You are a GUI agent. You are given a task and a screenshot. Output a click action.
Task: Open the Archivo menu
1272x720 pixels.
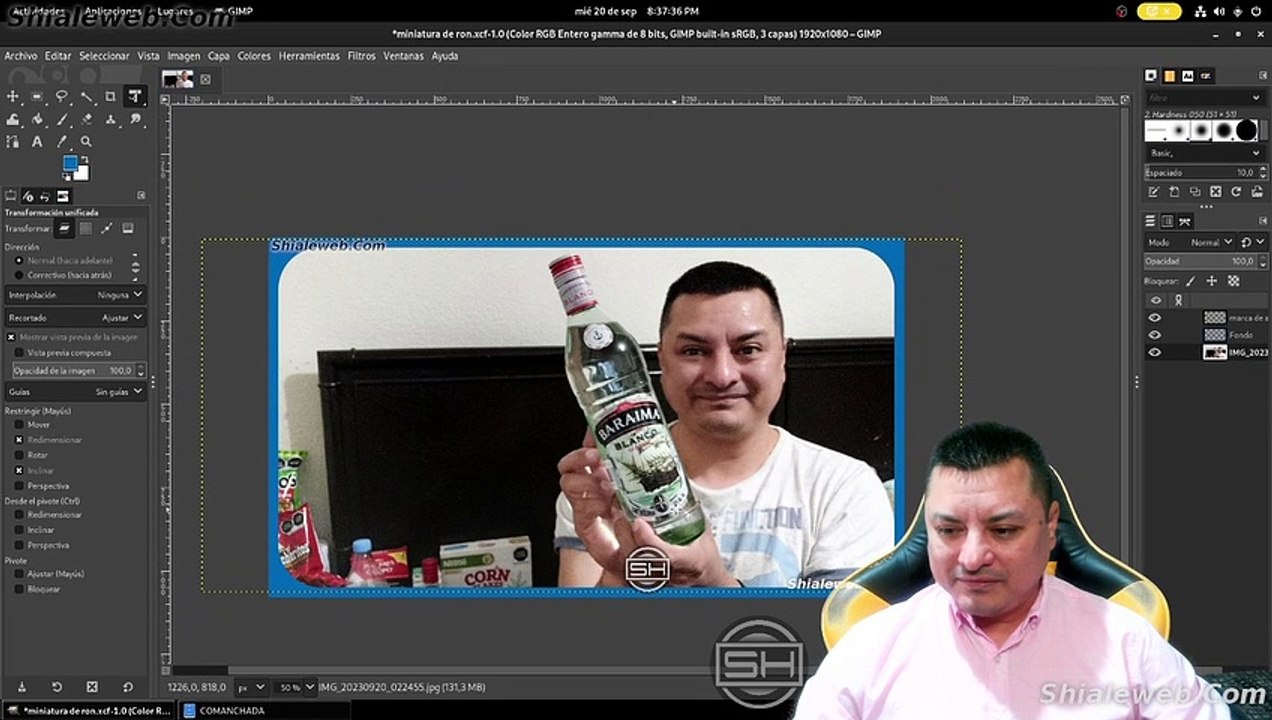[x=21, y=56]
